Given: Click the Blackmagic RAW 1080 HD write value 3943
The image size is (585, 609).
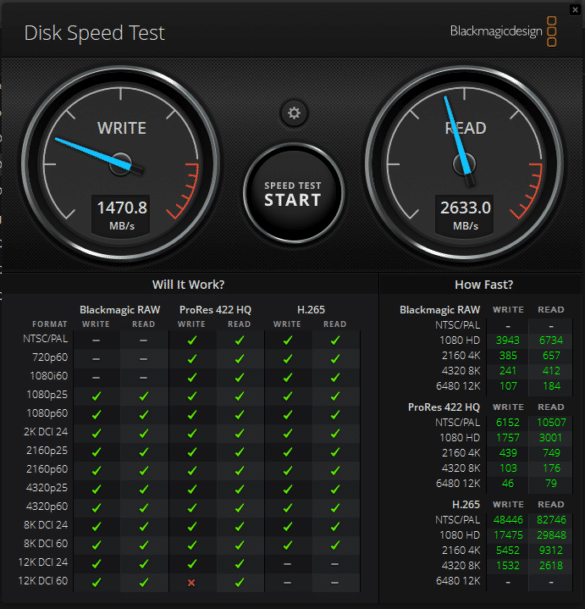Looking at the screenshot, I should pos(508,340).
